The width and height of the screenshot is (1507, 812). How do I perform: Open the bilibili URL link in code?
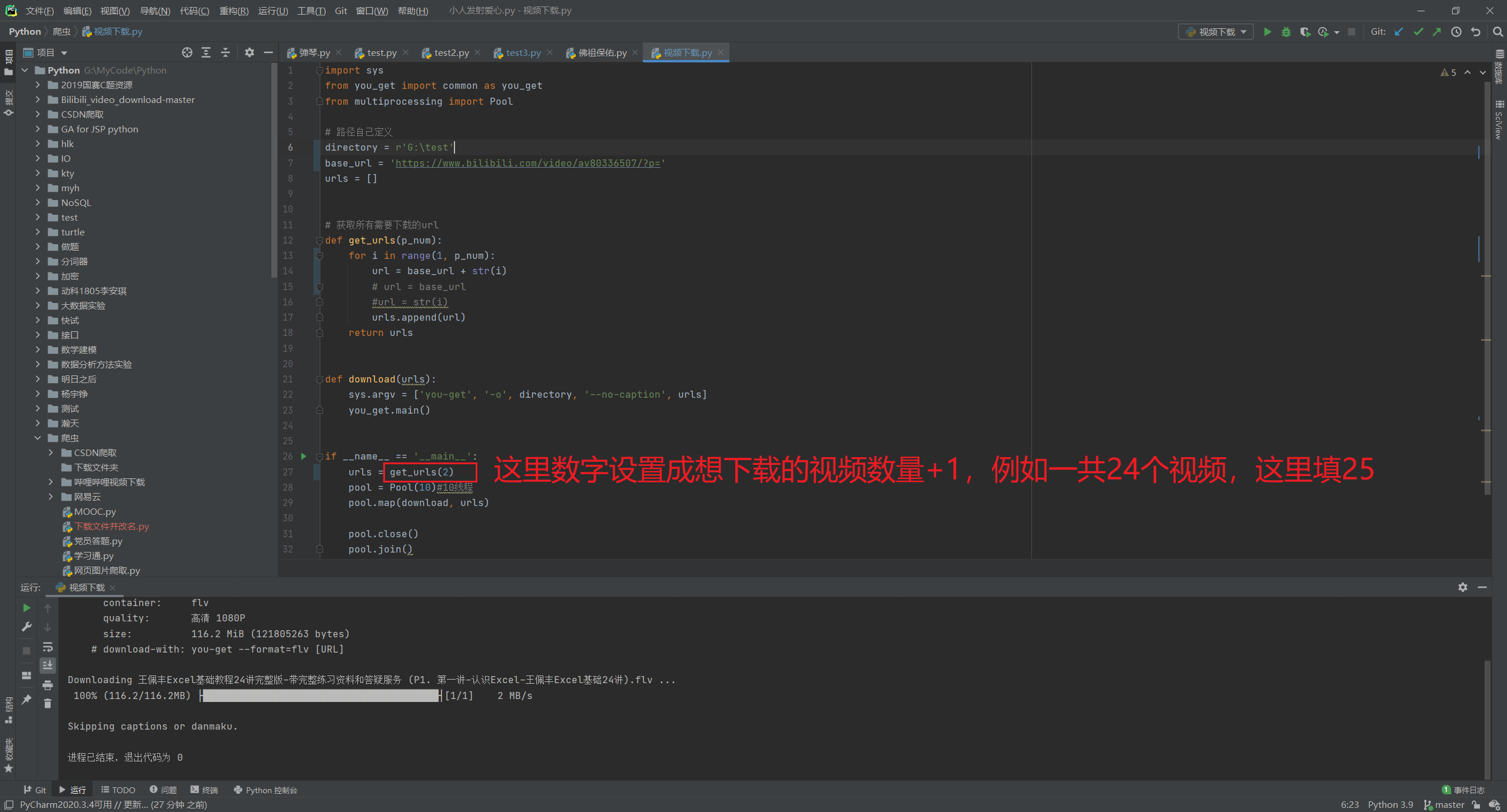tap(527, 163)
